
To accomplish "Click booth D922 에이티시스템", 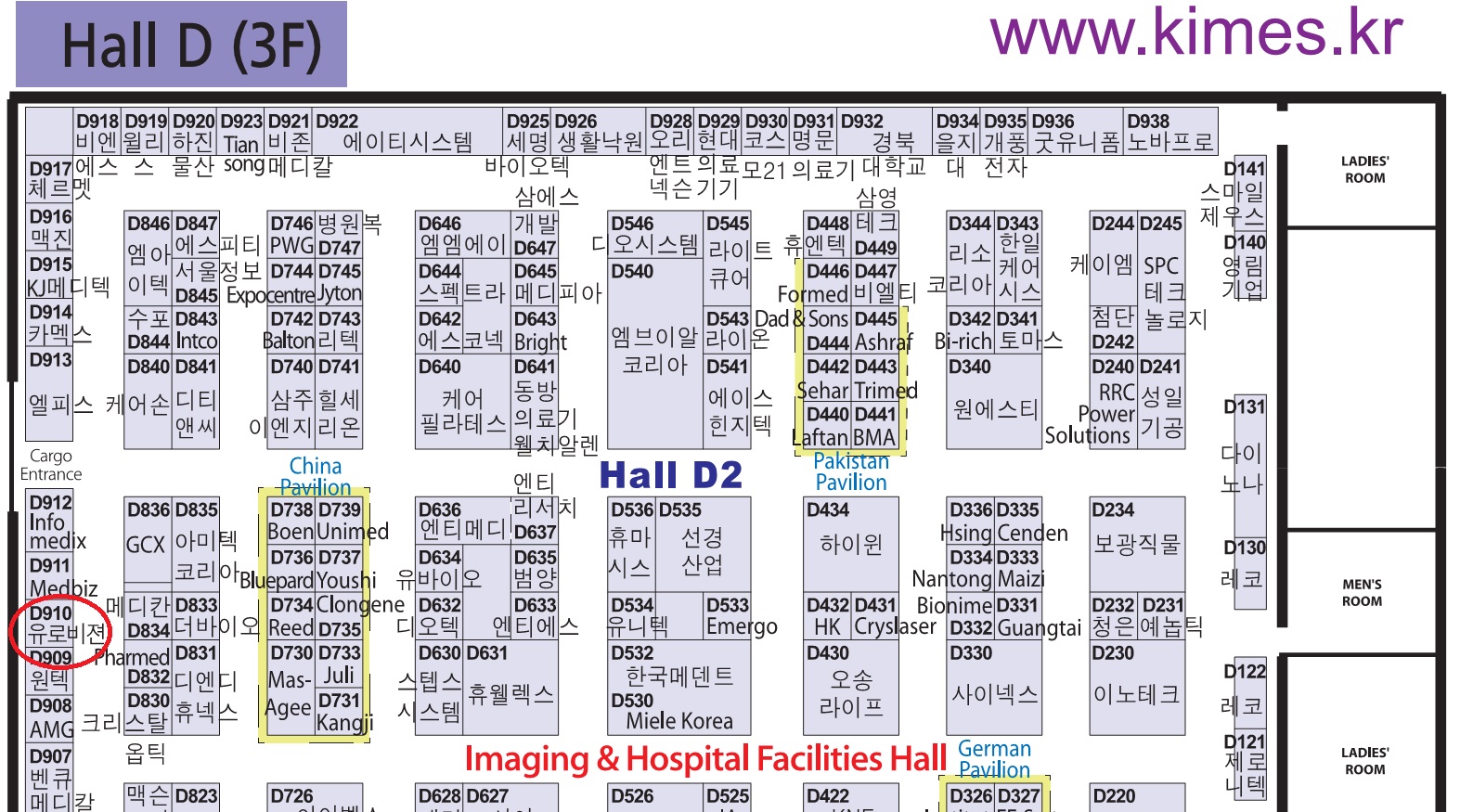I will click(408, 131).
